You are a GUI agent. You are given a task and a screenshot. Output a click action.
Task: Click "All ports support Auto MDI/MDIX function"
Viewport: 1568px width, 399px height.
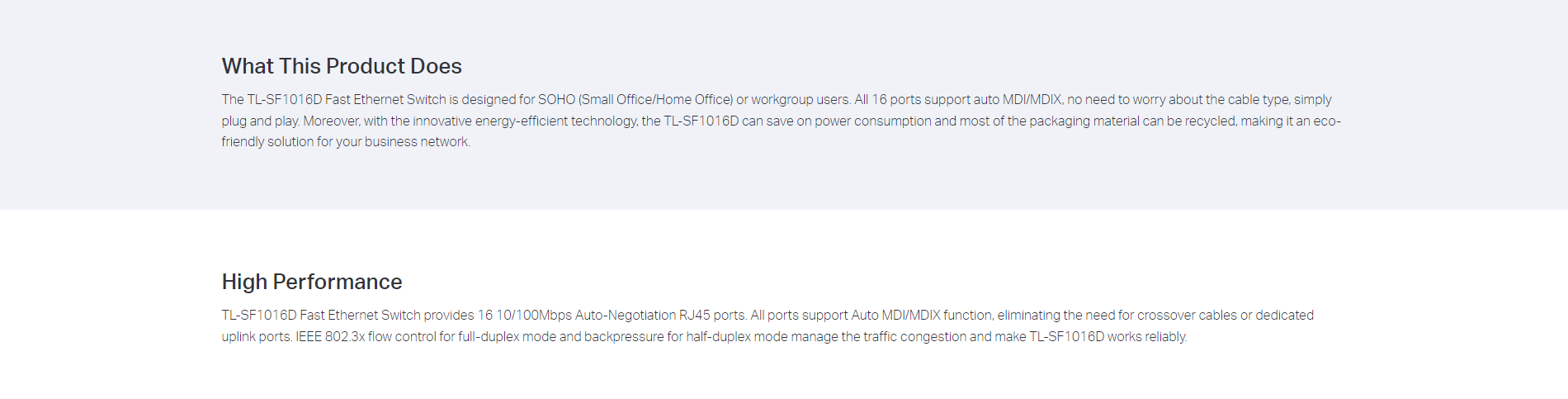coord(871,315)
